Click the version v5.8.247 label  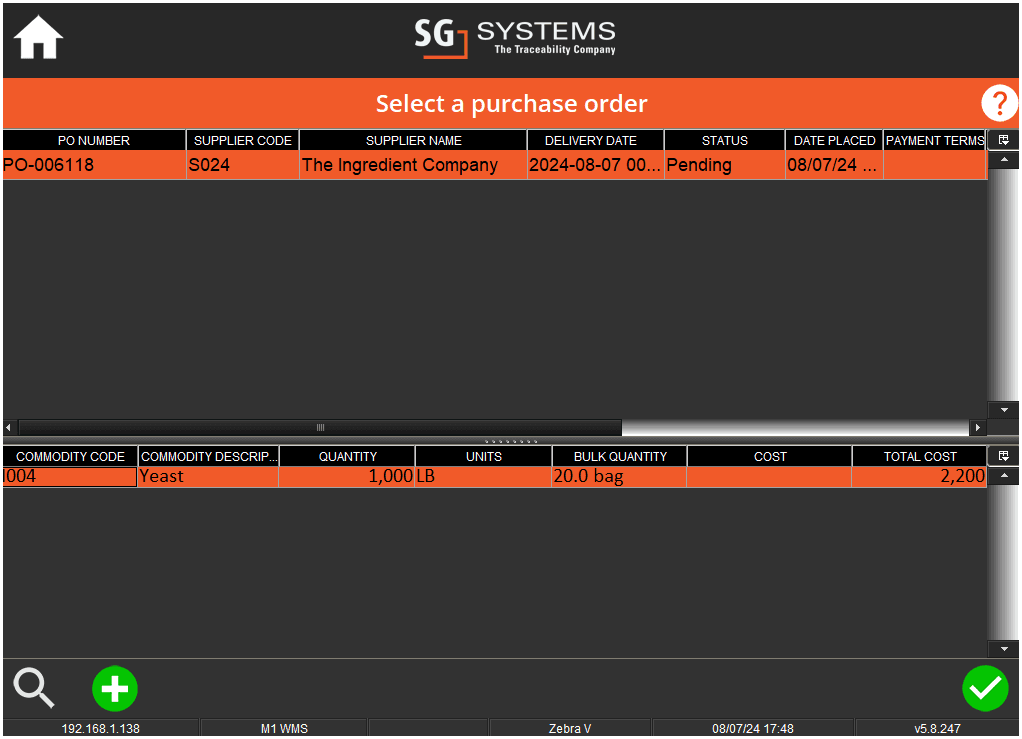click(938, 729)
